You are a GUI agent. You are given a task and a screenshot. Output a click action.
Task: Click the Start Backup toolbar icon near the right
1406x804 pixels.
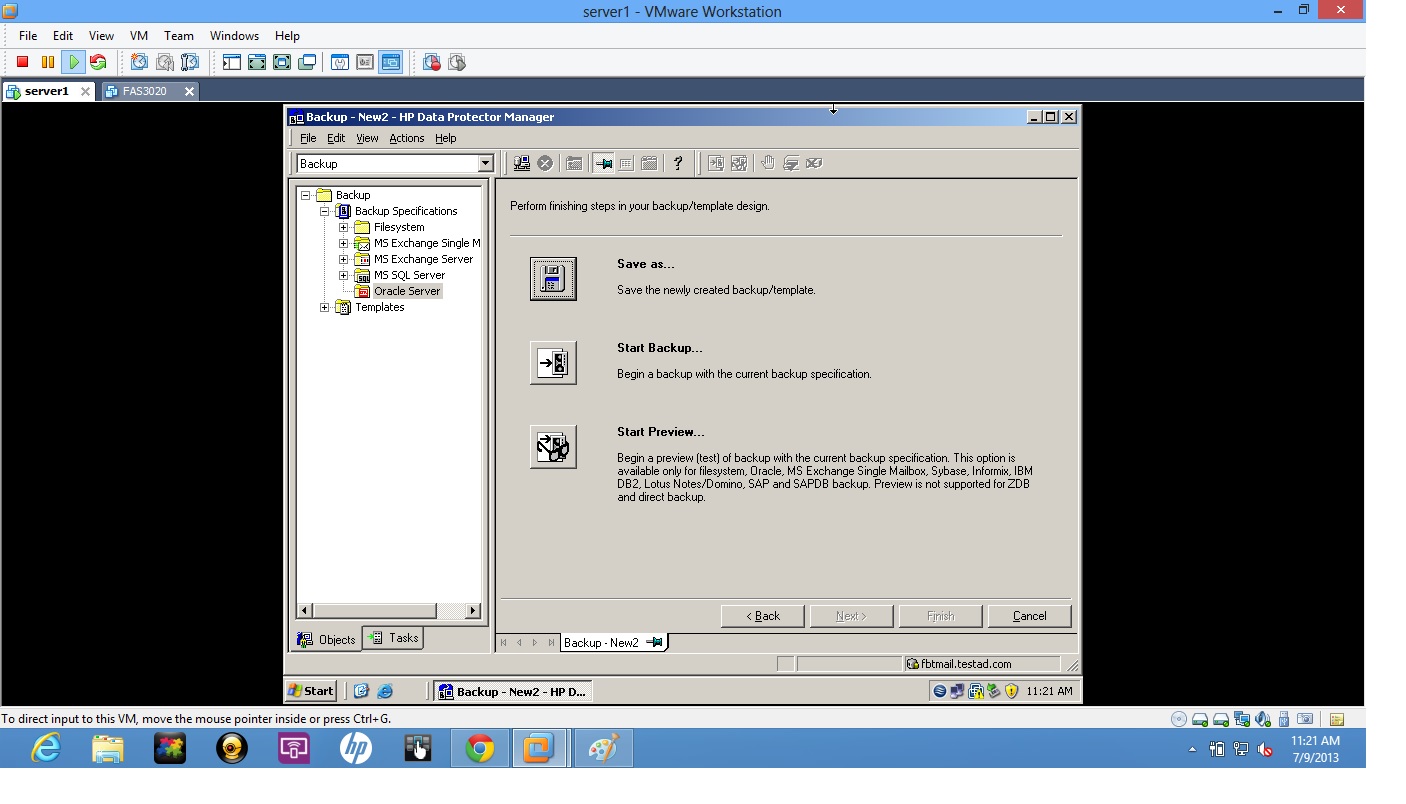tap(716, 162)
